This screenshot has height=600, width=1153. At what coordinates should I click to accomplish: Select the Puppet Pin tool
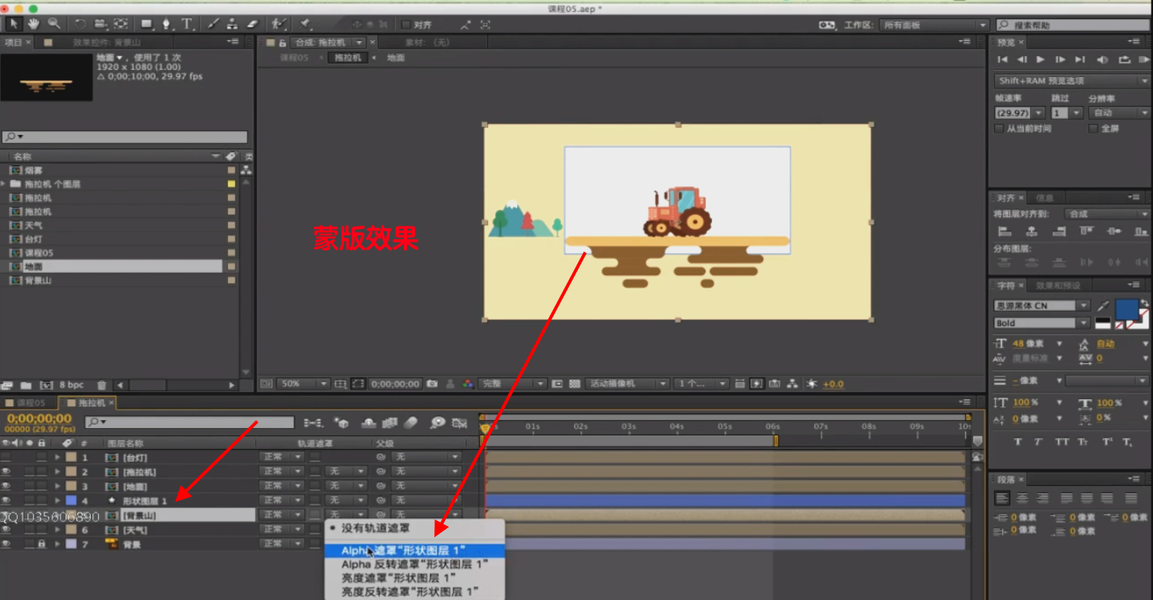[x=306, y=24]
